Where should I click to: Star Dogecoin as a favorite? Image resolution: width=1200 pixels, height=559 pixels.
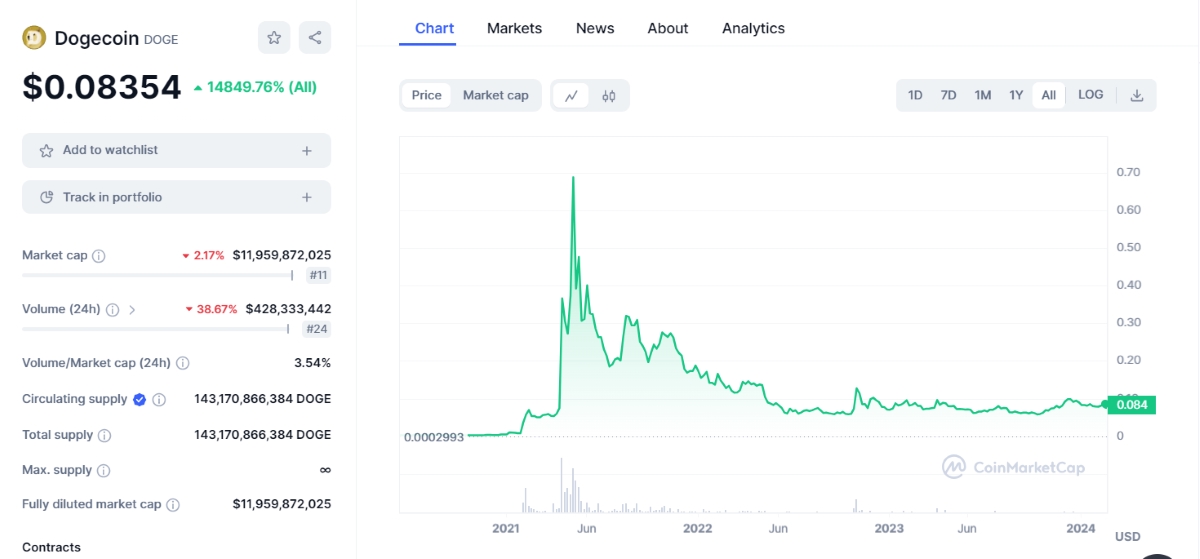click(273, 38)
